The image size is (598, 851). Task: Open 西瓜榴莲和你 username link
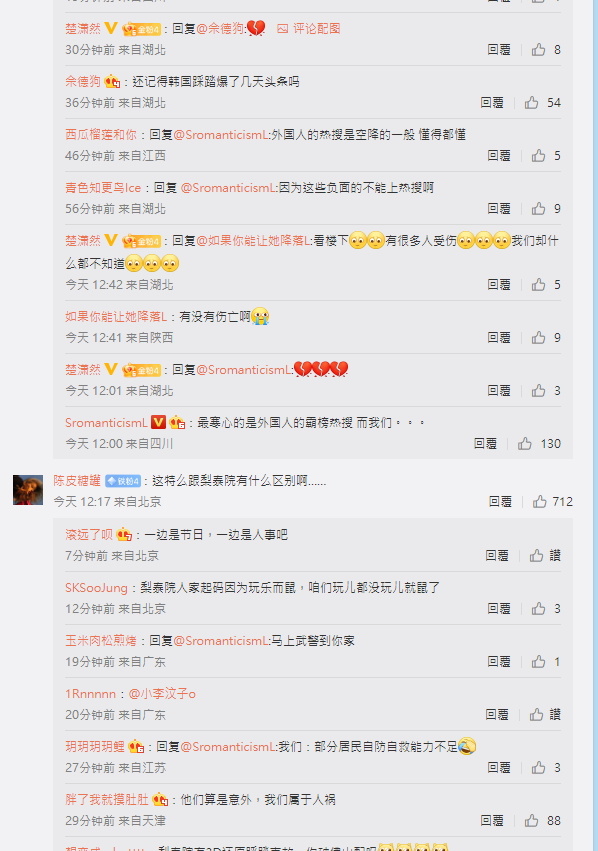pyautogui.click(x=101, y=135)
